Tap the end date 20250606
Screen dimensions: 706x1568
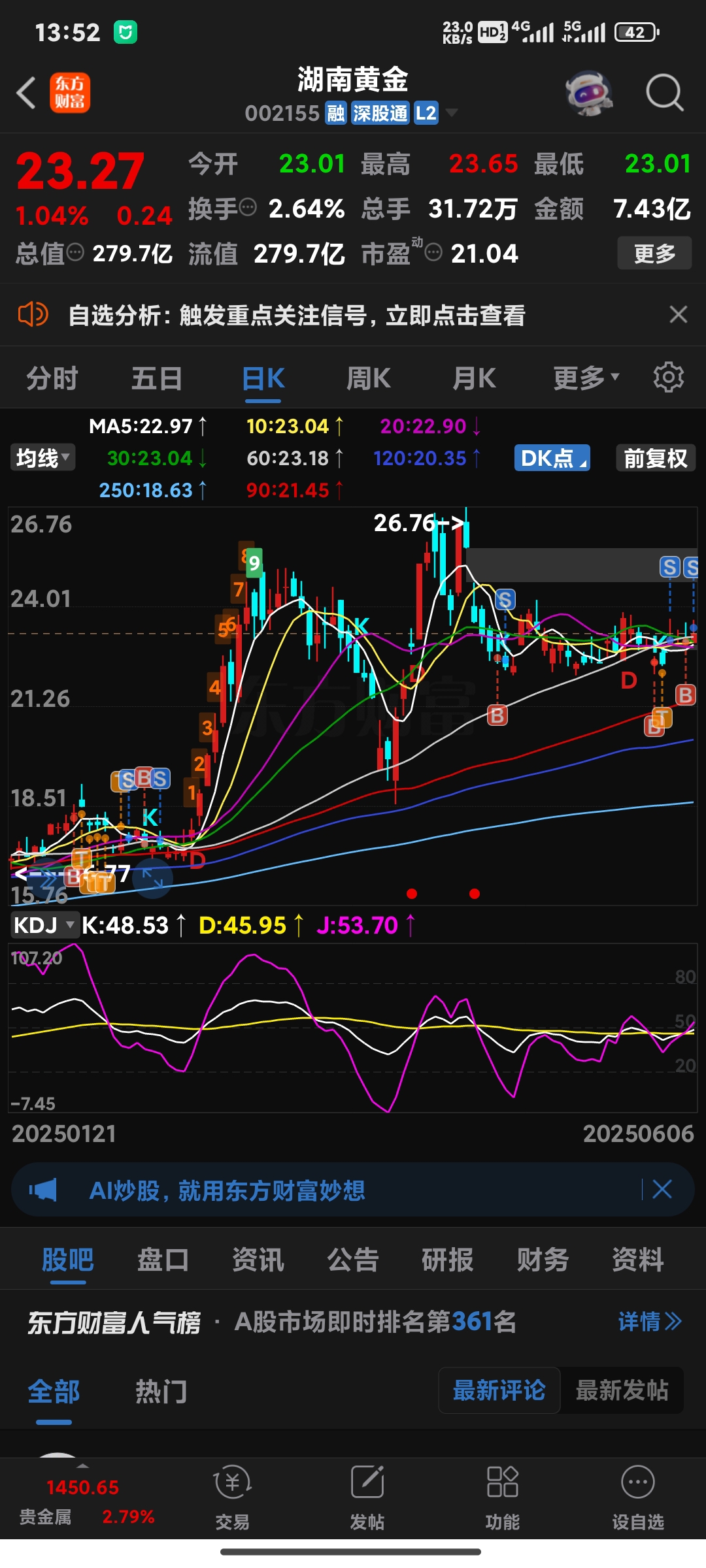[639, 1134]
